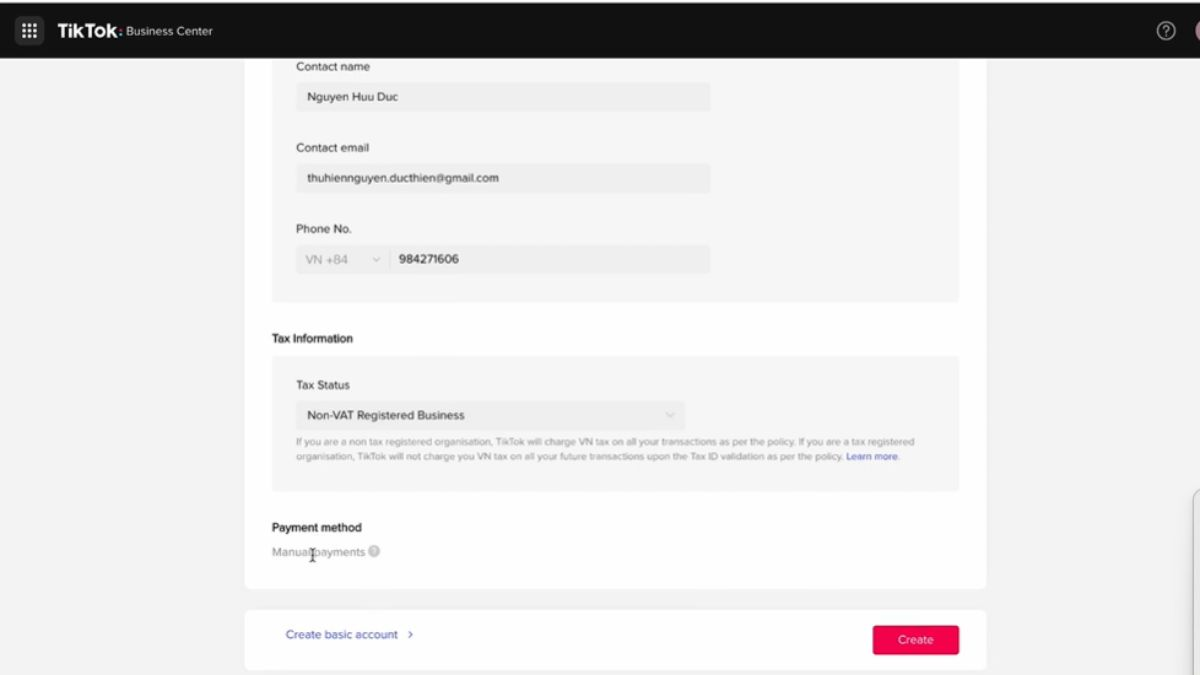Click the Payment method heading
1200x675 pixels.
pos(316,527)
